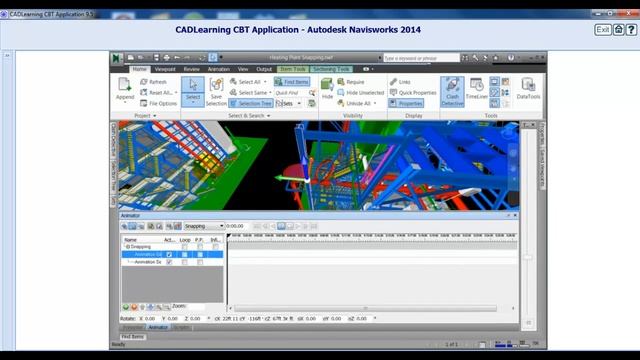The width and height of the screenshot is (640, 360).
Task: Toggle Infinite checkbox for Snapping scene
Action: point(216,247)
